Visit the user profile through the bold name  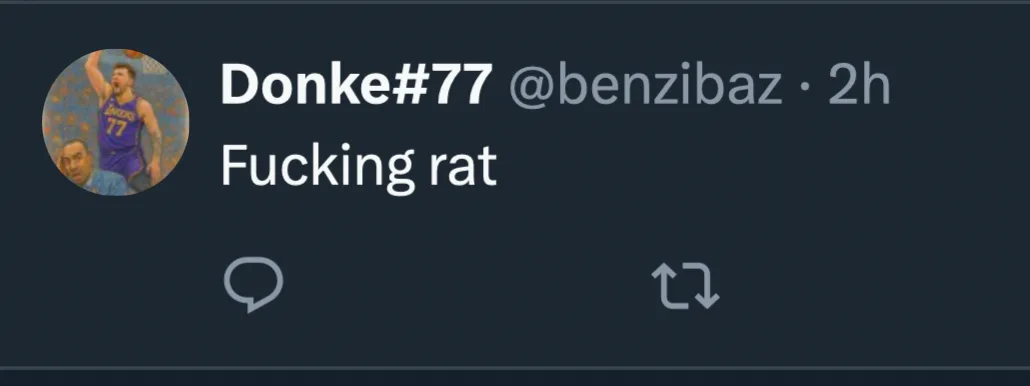click(357, 85)
